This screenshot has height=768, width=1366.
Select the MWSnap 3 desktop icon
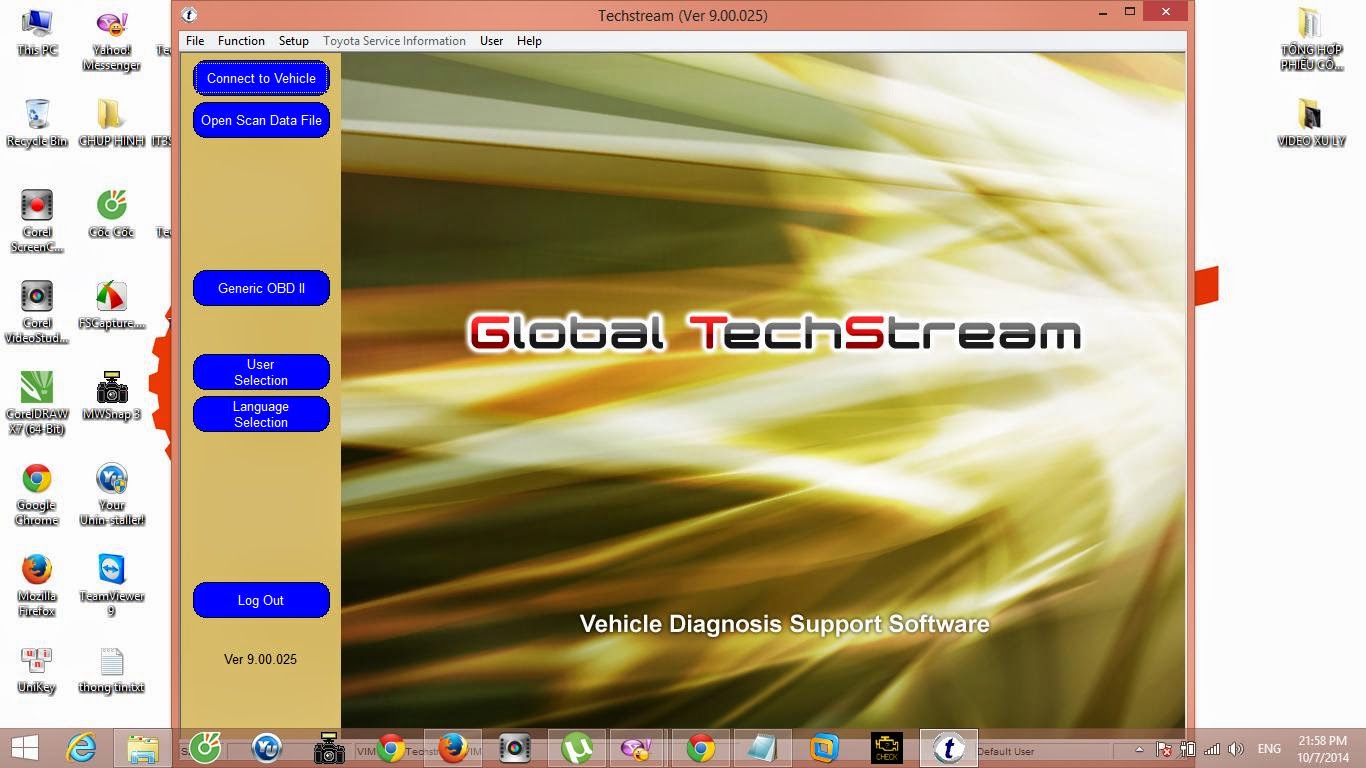111,395
